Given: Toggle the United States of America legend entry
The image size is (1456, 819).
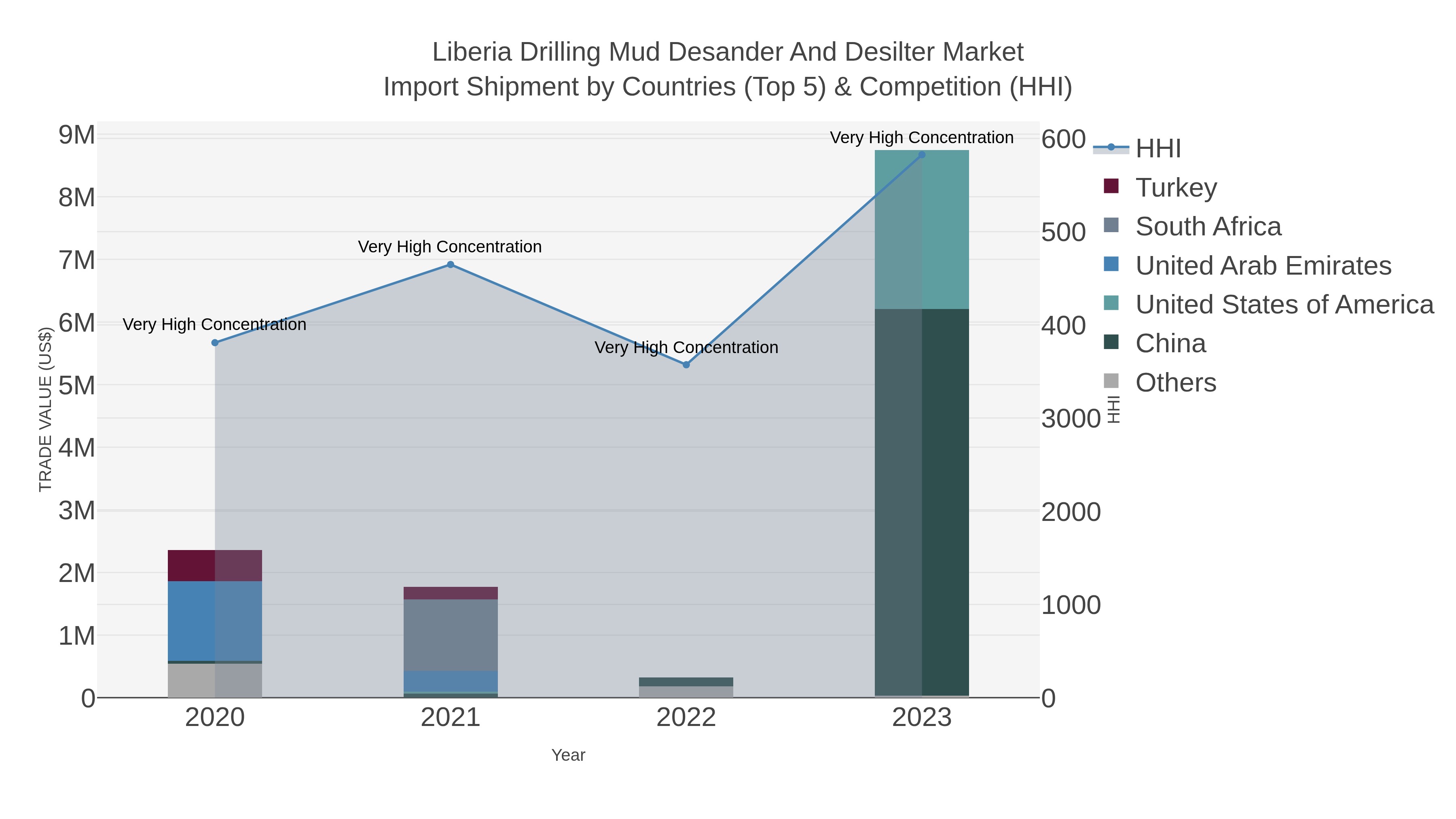Looking at the screenshot, I should [x=1269, y=304].
